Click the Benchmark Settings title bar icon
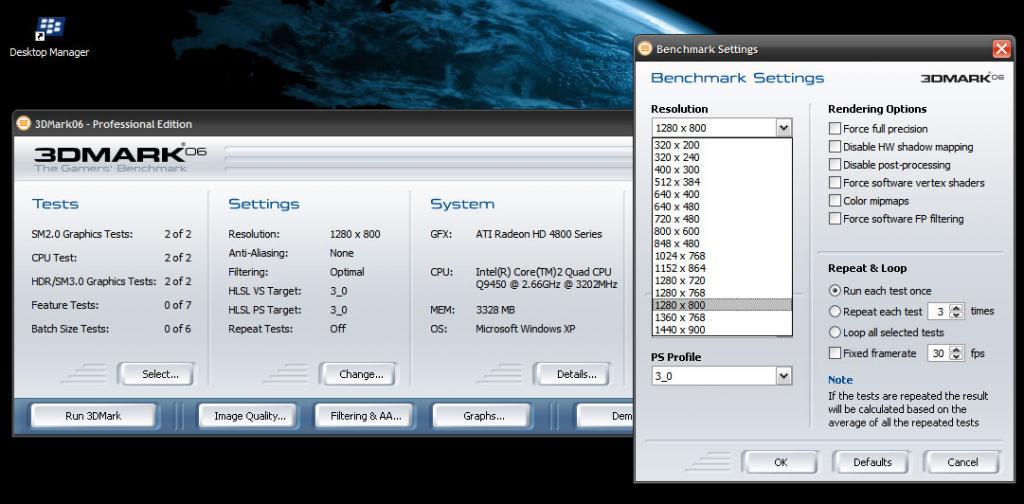The width and height of the screenshot is (1024, 504). (x=645, y=49)
